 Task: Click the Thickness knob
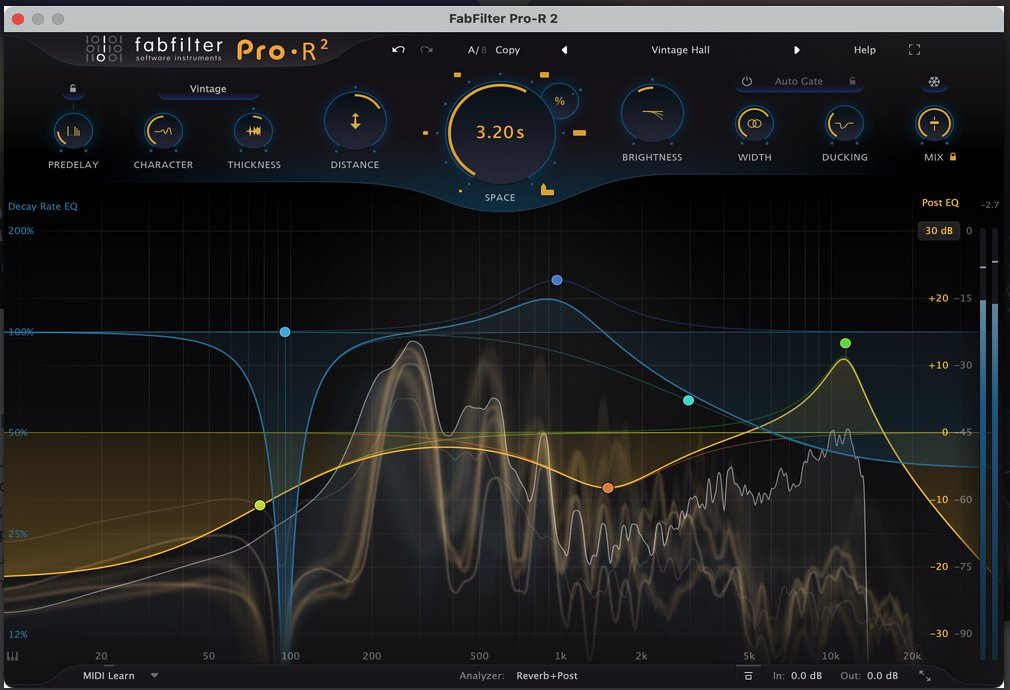[x=254, y=131]
